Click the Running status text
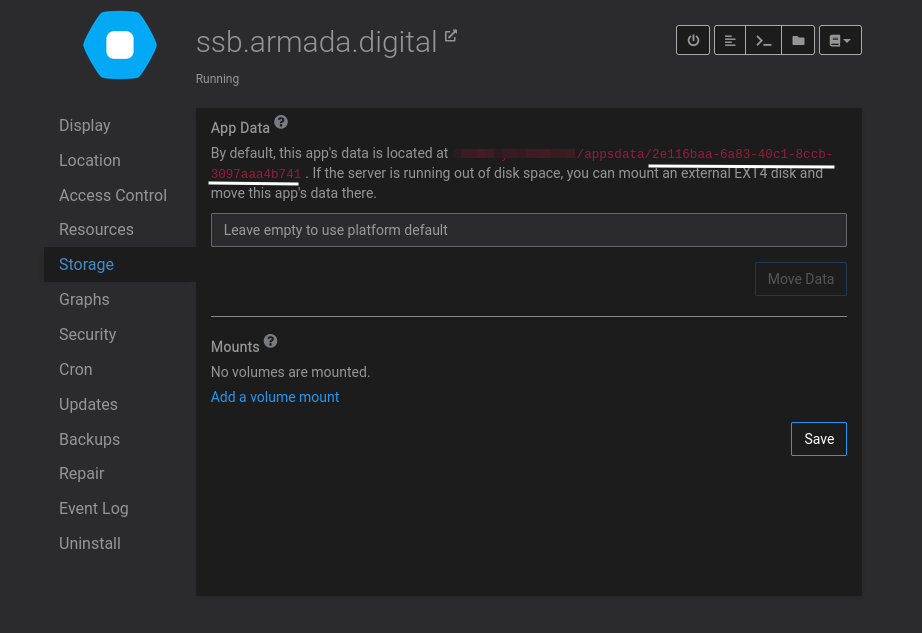Screen dimensions: 922x633 pyautogui.click(x=218, y=79)
